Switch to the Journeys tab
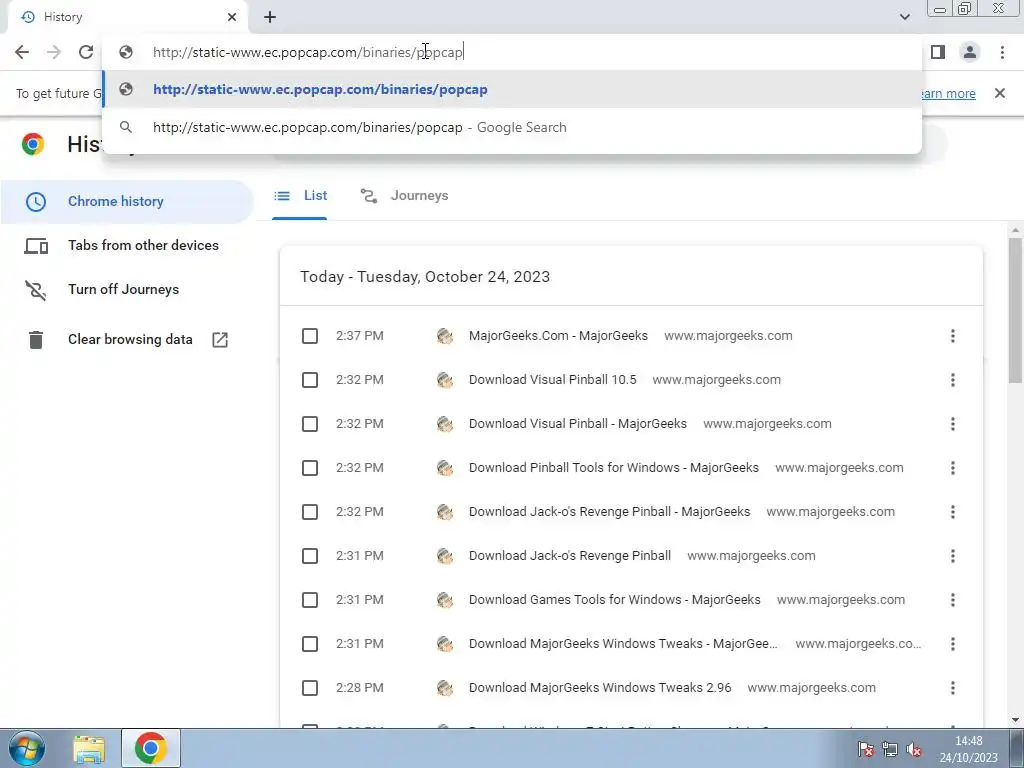The height and width of the screenshot is (768, 1024). tap(404, 196)
